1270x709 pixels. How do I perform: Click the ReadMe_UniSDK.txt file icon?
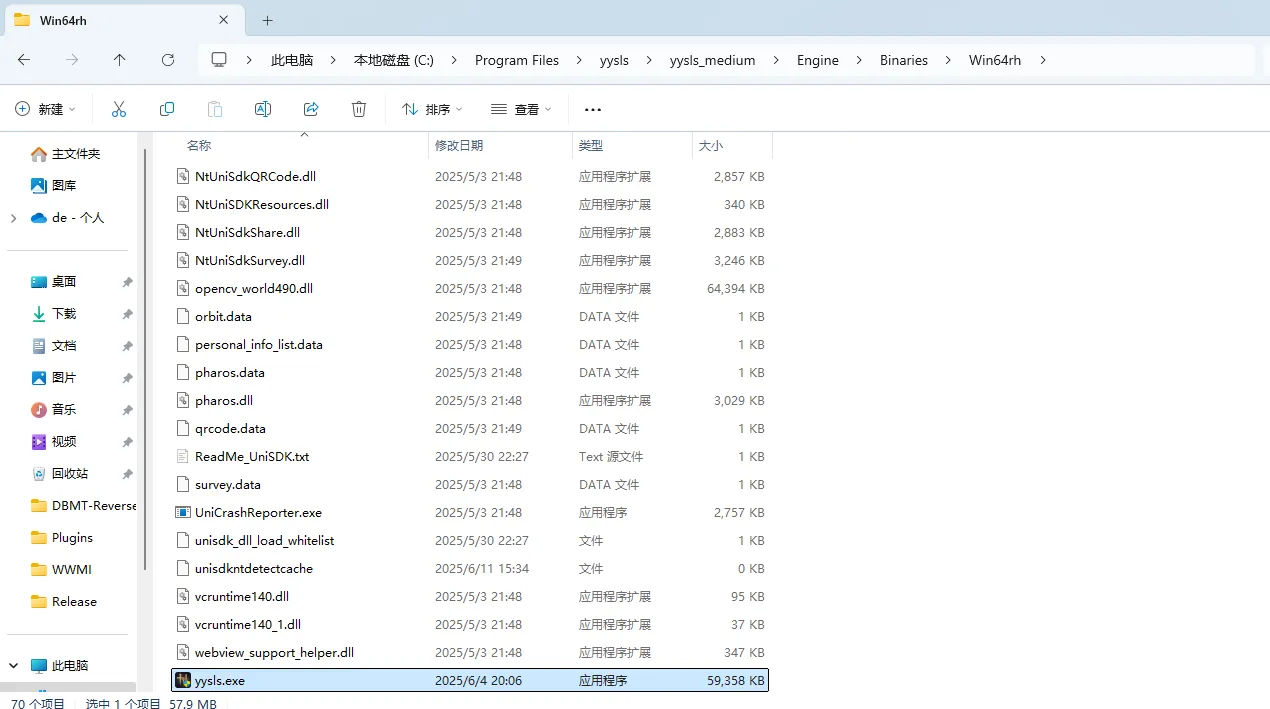[183, 456]
